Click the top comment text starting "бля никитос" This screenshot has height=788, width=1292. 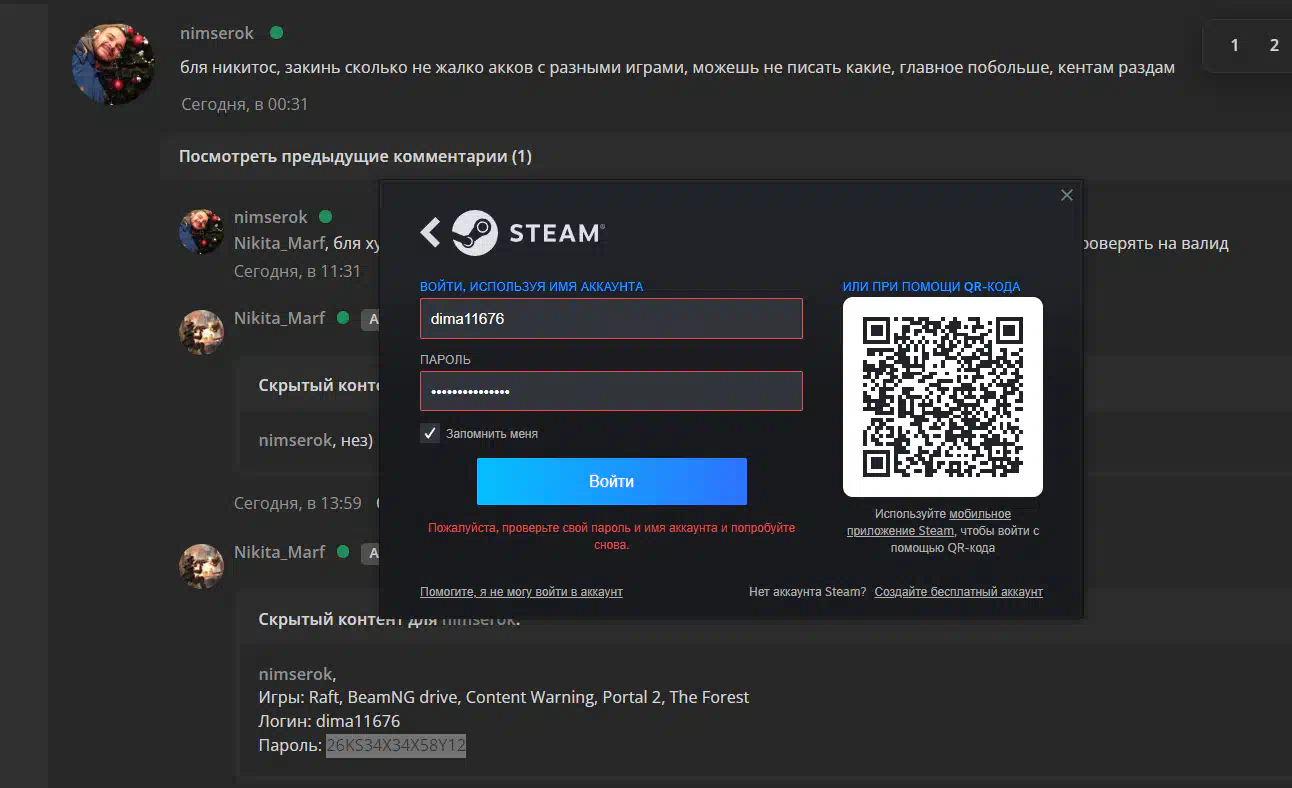(x=677, y=68)
